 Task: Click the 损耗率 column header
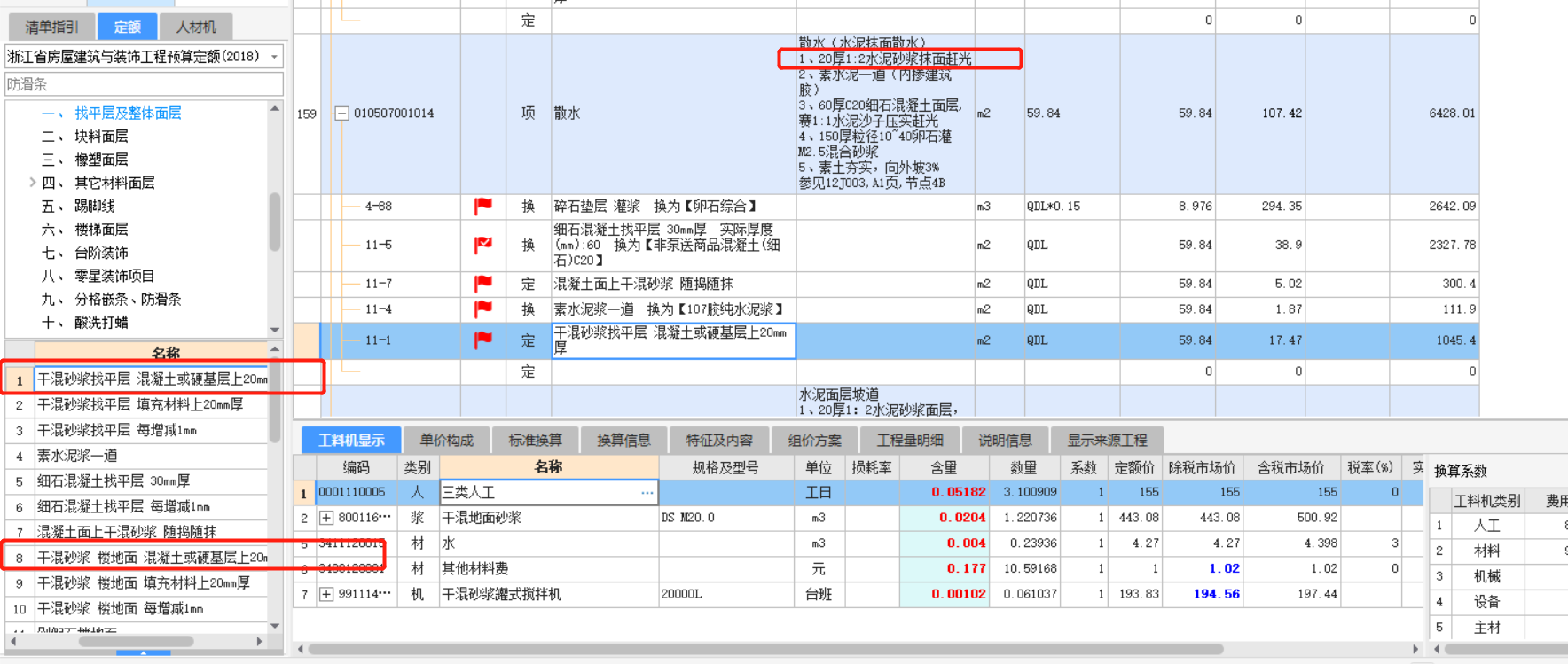click(x=872, y=467)
